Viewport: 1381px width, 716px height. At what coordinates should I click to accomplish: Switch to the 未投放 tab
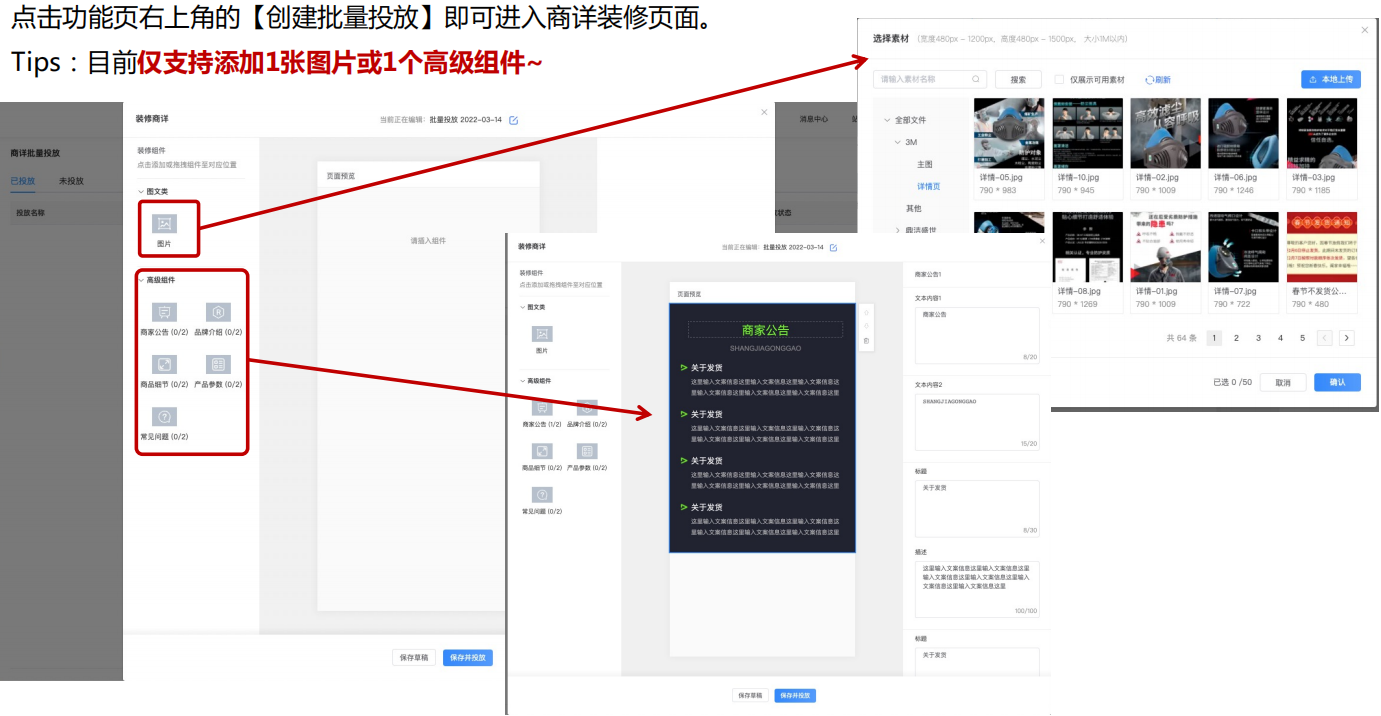pyautogui.click(x=71, y=181)
